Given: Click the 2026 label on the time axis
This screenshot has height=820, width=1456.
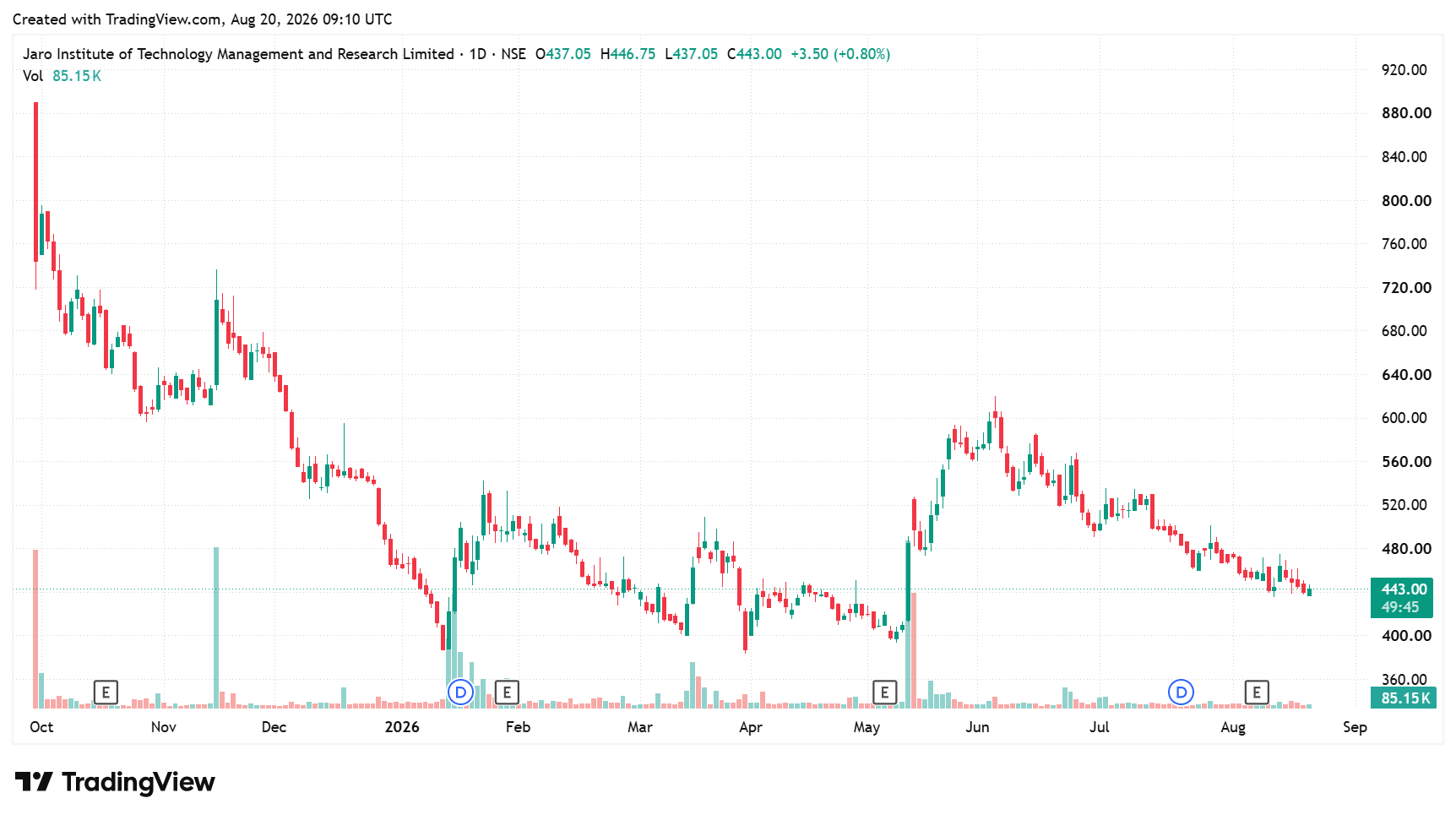Looking at the screenshot, I should 402,727.
